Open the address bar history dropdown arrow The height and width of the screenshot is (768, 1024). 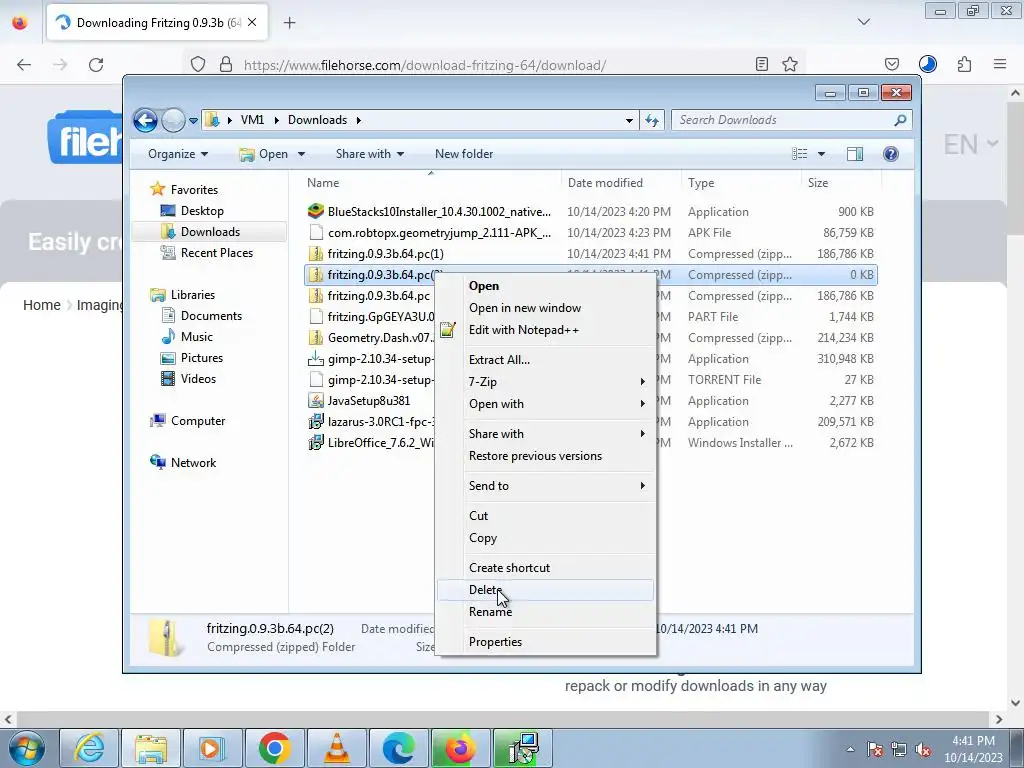pyautogui.click(x=629, y=120)
